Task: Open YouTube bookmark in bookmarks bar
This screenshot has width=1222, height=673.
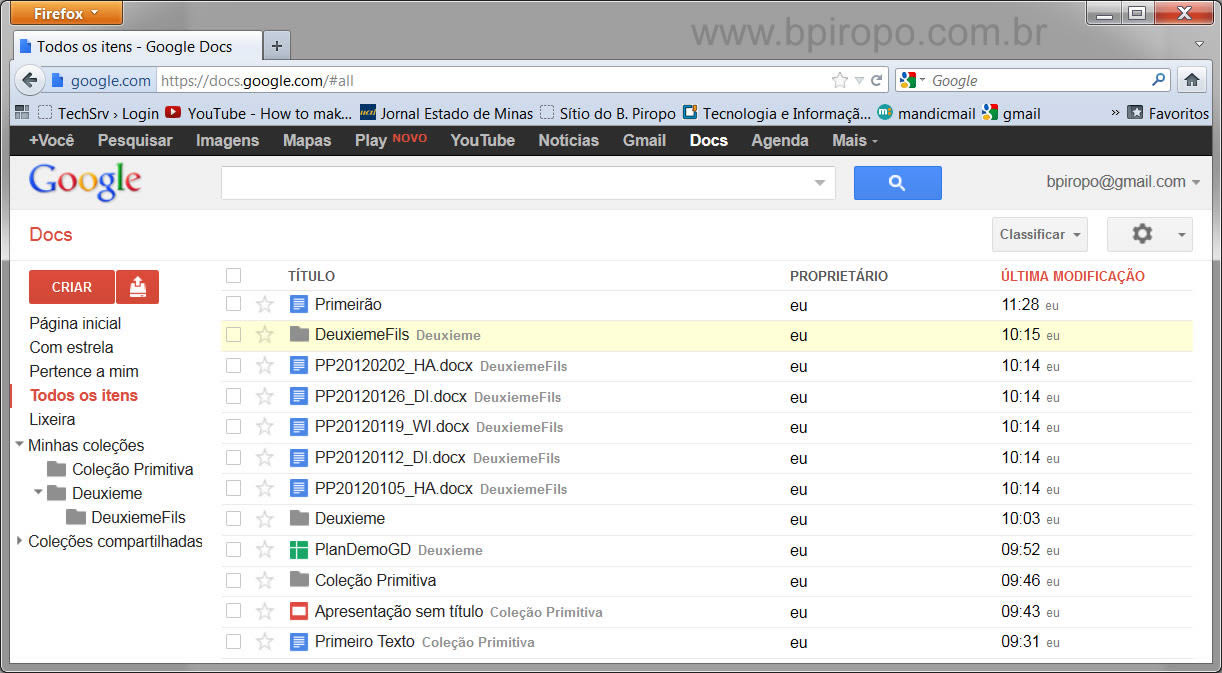Action: click(x=258, y=113)
